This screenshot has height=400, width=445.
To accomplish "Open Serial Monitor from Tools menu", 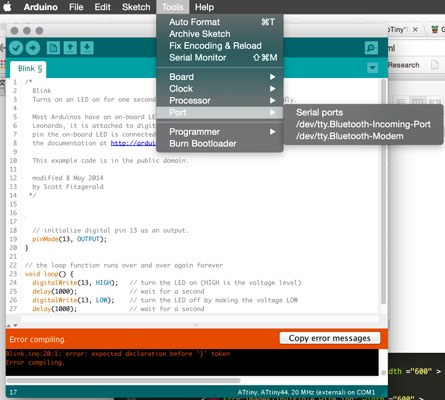I will point(220,58).
